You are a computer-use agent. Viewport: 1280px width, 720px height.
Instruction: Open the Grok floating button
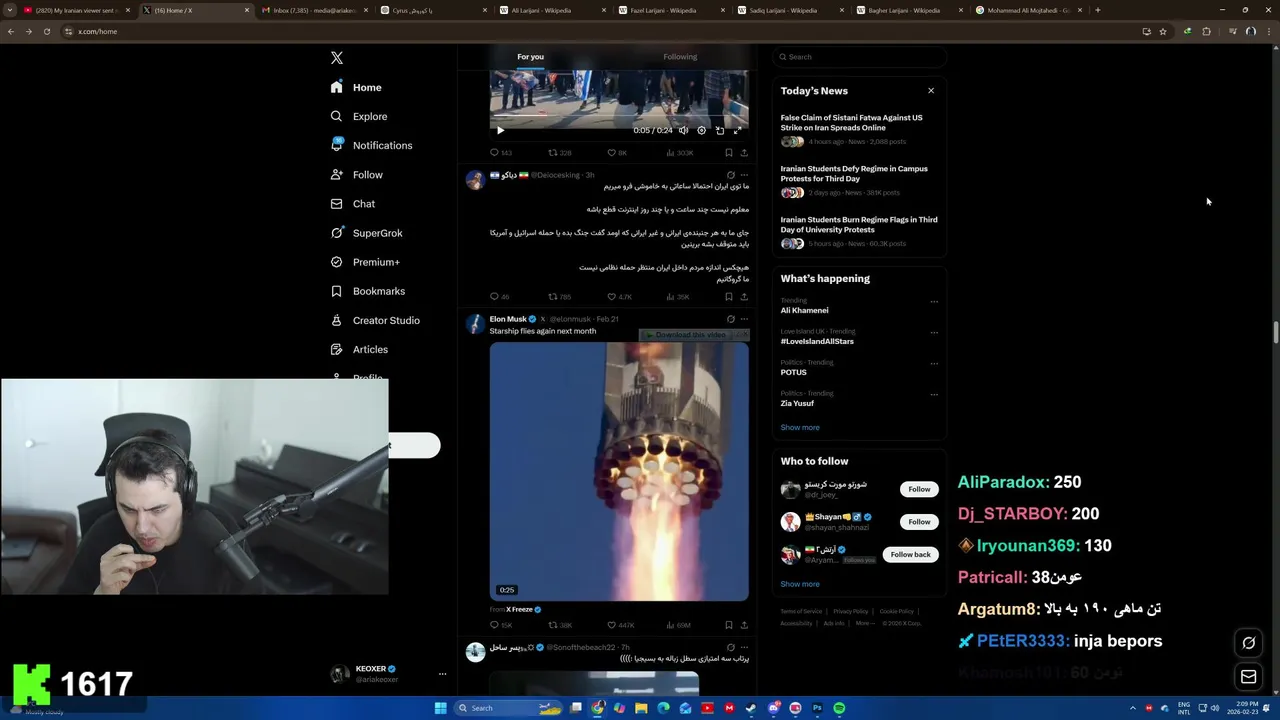coord(1248,643)
